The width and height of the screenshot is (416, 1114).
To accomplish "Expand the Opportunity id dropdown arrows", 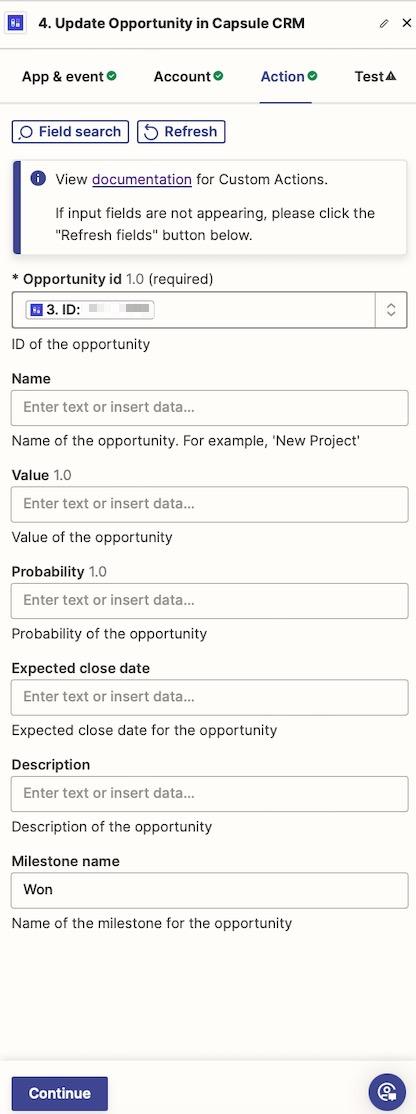I will click(x=390, y=310).
